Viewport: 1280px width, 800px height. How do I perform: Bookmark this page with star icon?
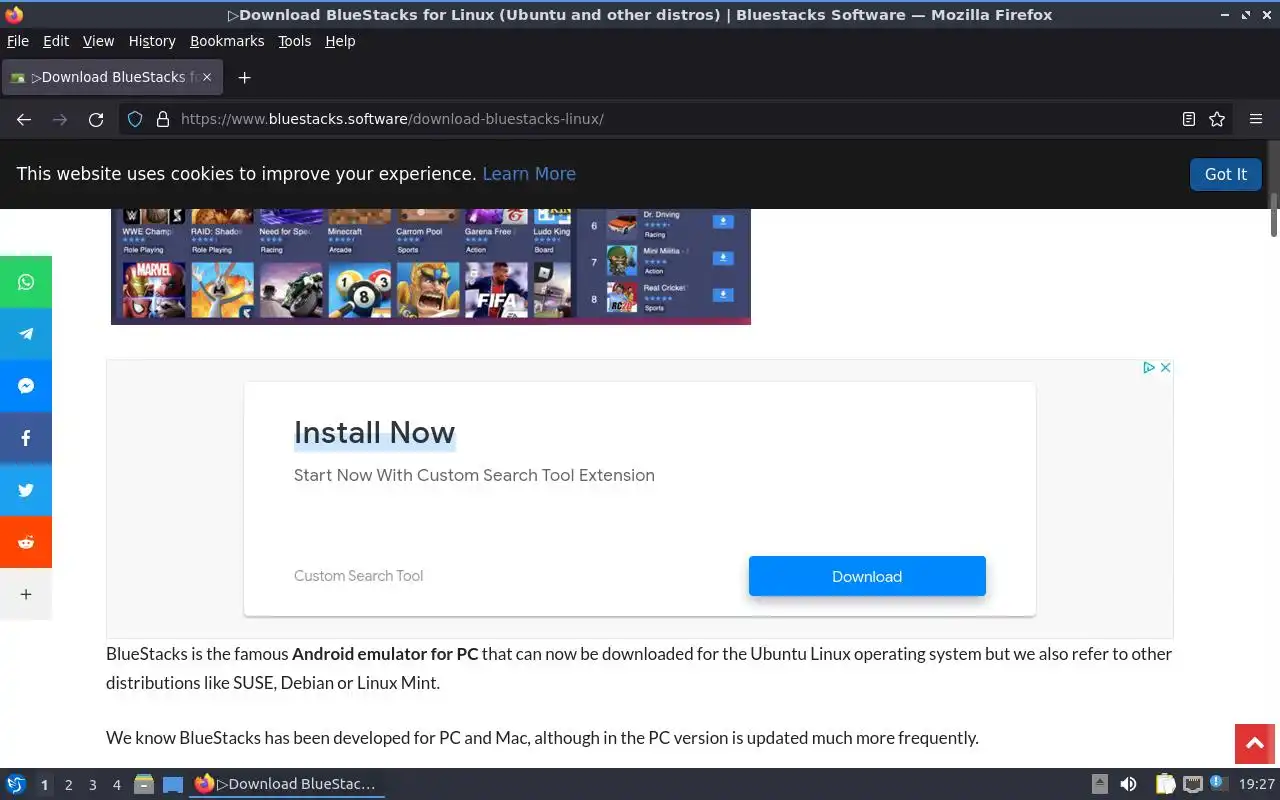(x=1217, y=119)
